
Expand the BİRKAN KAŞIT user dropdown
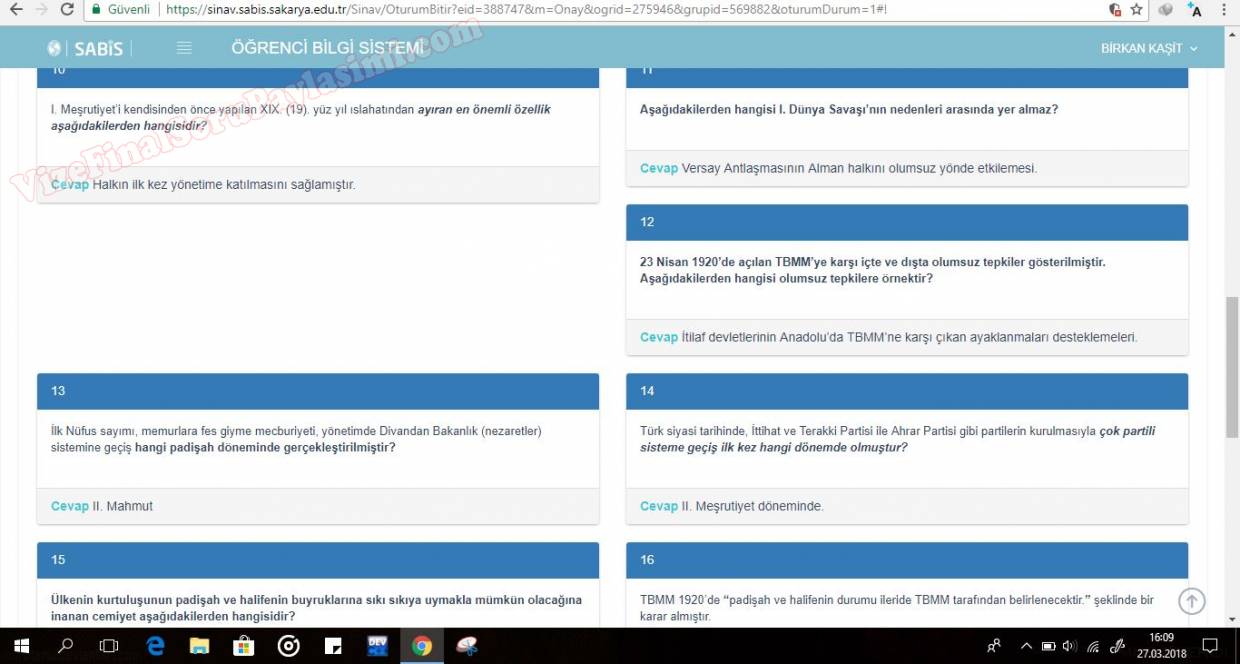click(x=1148, y=48)
